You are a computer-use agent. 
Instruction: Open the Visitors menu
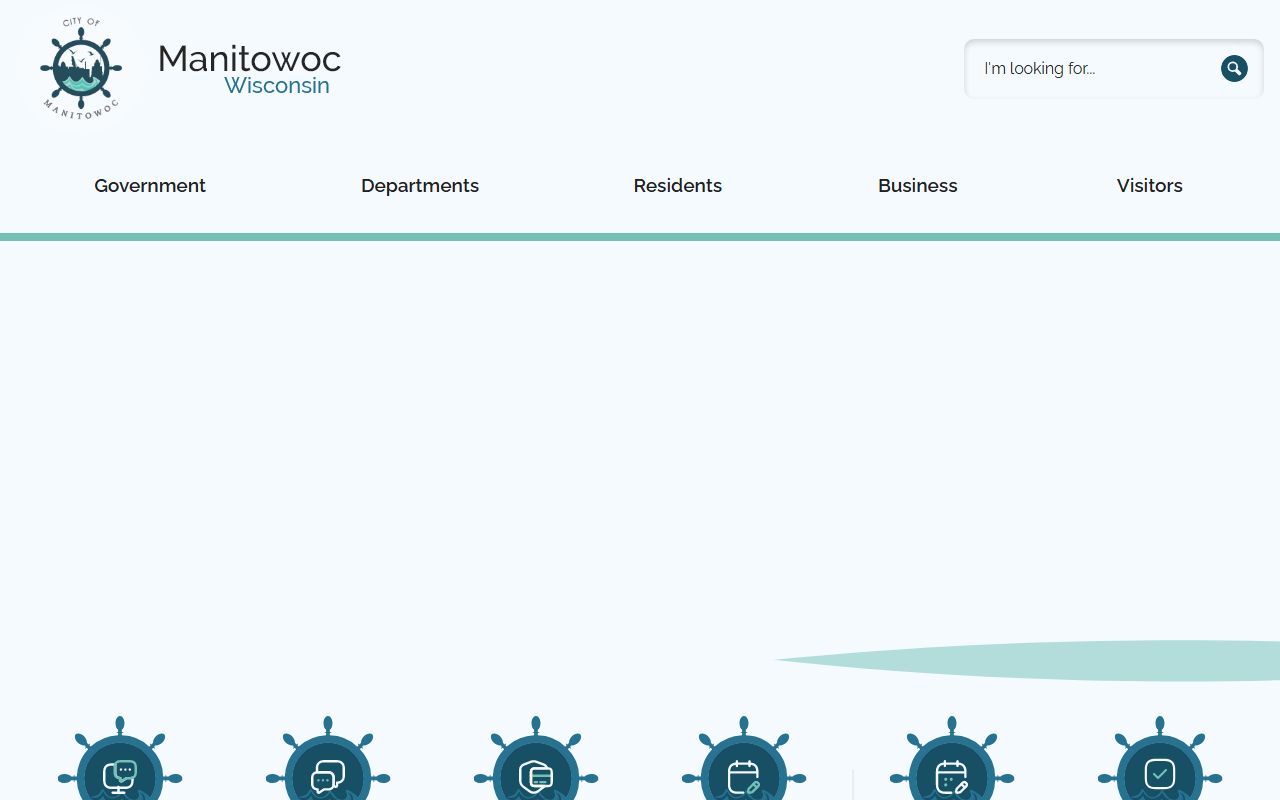click(x=1150, y=185)
